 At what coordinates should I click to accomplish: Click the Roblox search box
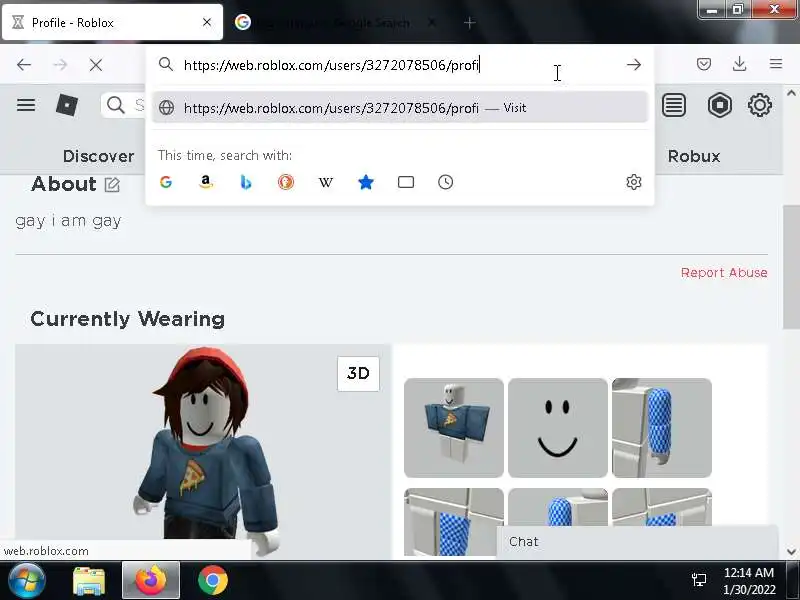(125, 105)
